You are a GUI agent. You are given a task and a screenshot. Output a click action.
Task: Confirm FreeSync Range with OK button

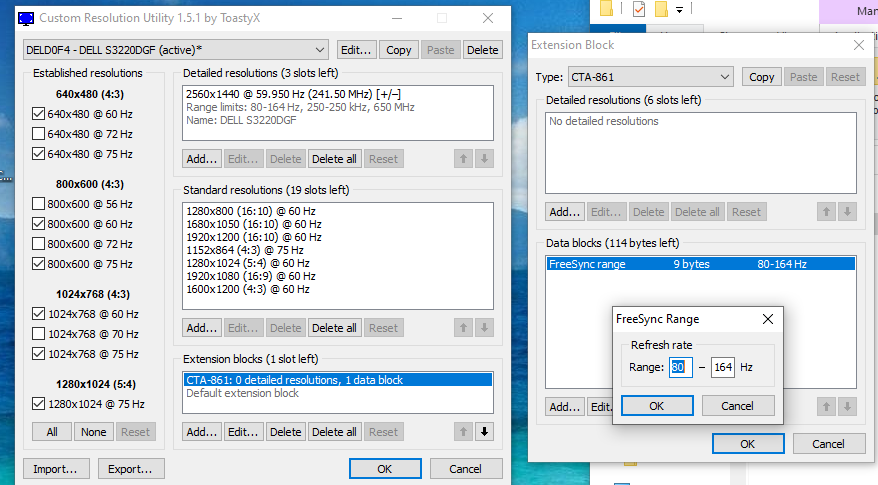tap(657, 405)
